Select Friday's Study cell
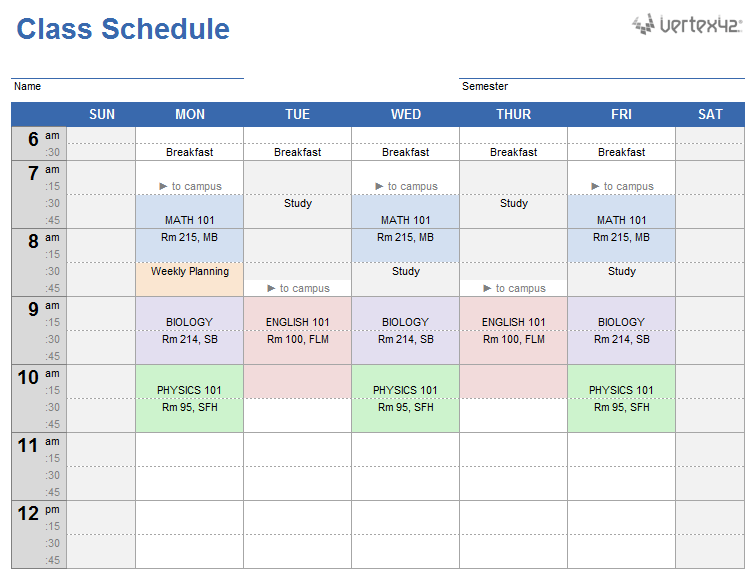 [622, 271]
